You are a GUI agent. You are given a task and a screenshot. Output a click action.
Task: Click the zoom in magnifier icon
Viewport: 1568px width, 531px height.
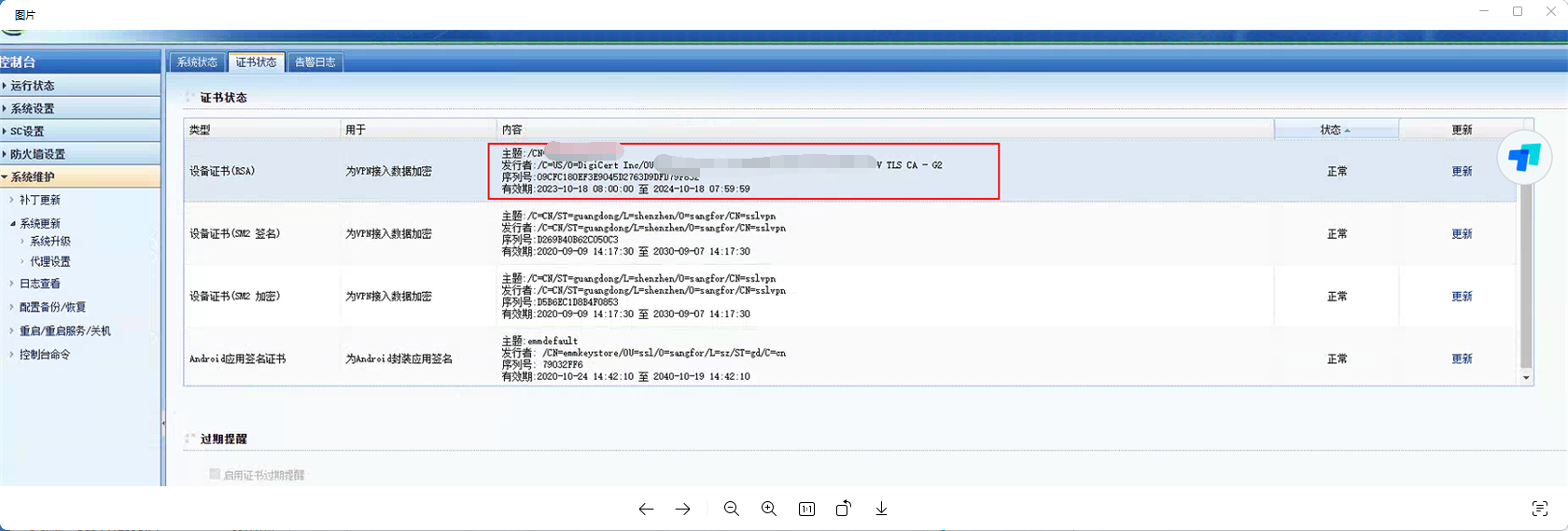pyautogui.click(x=769, y=509)
